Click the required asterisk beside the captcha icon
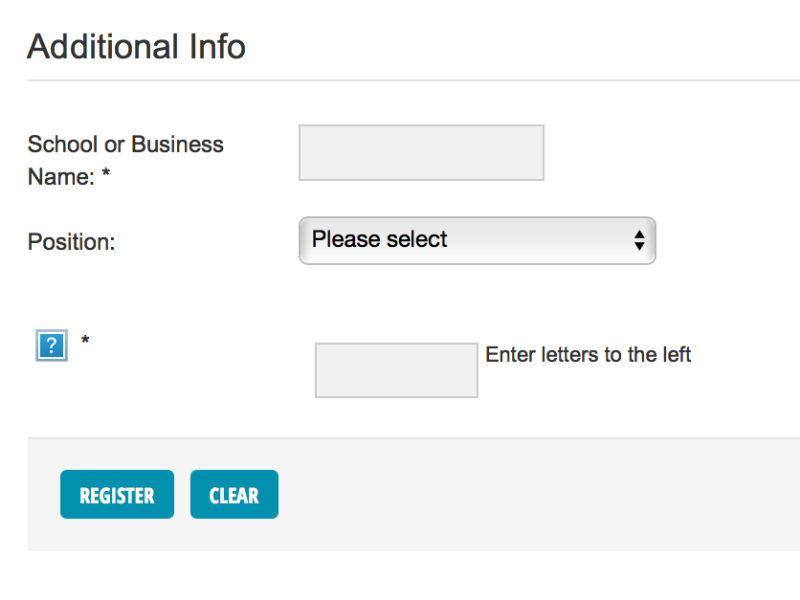 (85, 340)
